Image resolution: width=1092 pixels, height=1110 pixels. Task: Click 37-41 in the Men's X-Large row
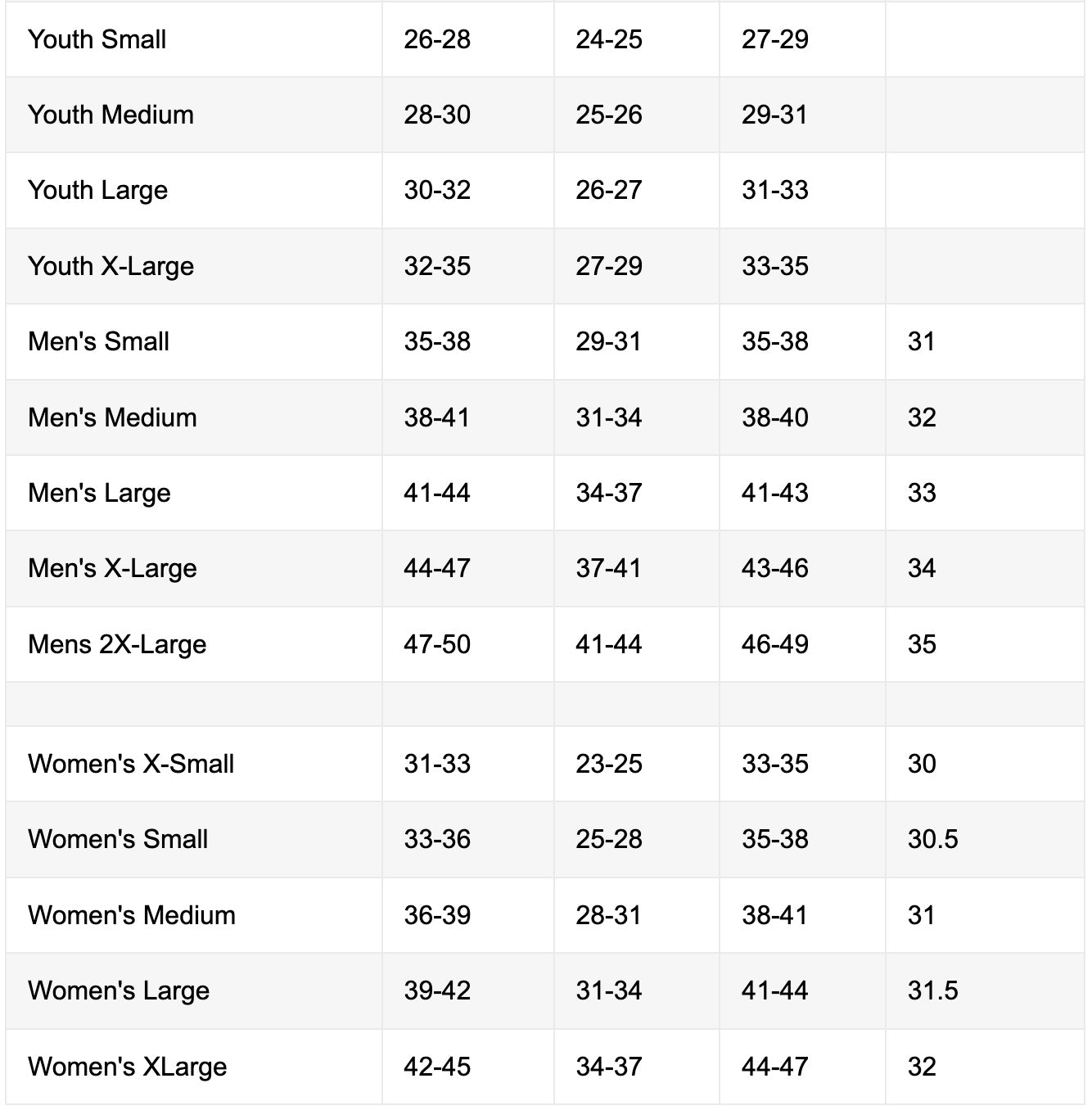point(608,568)
